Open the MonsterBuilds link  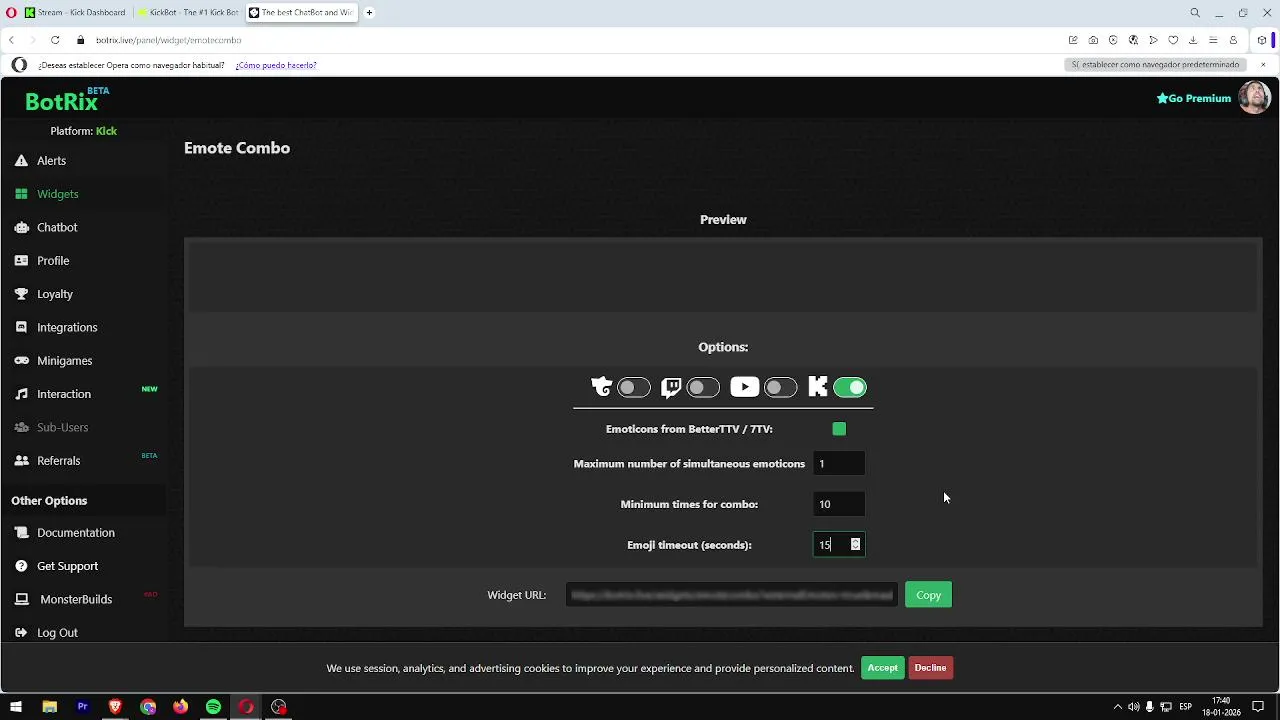(75, 599)
